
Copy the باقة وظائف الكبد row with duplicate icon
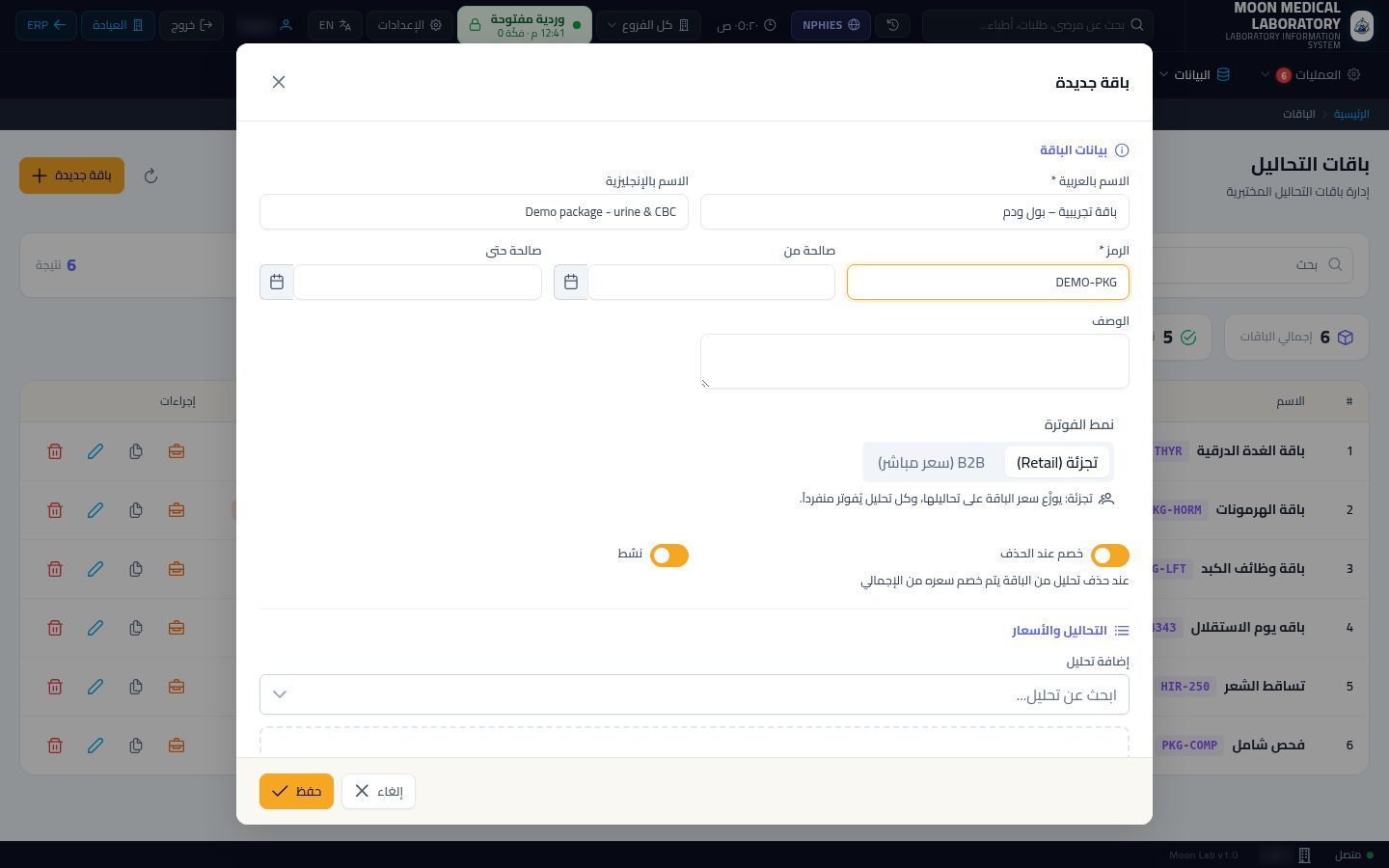pos(136,569)
